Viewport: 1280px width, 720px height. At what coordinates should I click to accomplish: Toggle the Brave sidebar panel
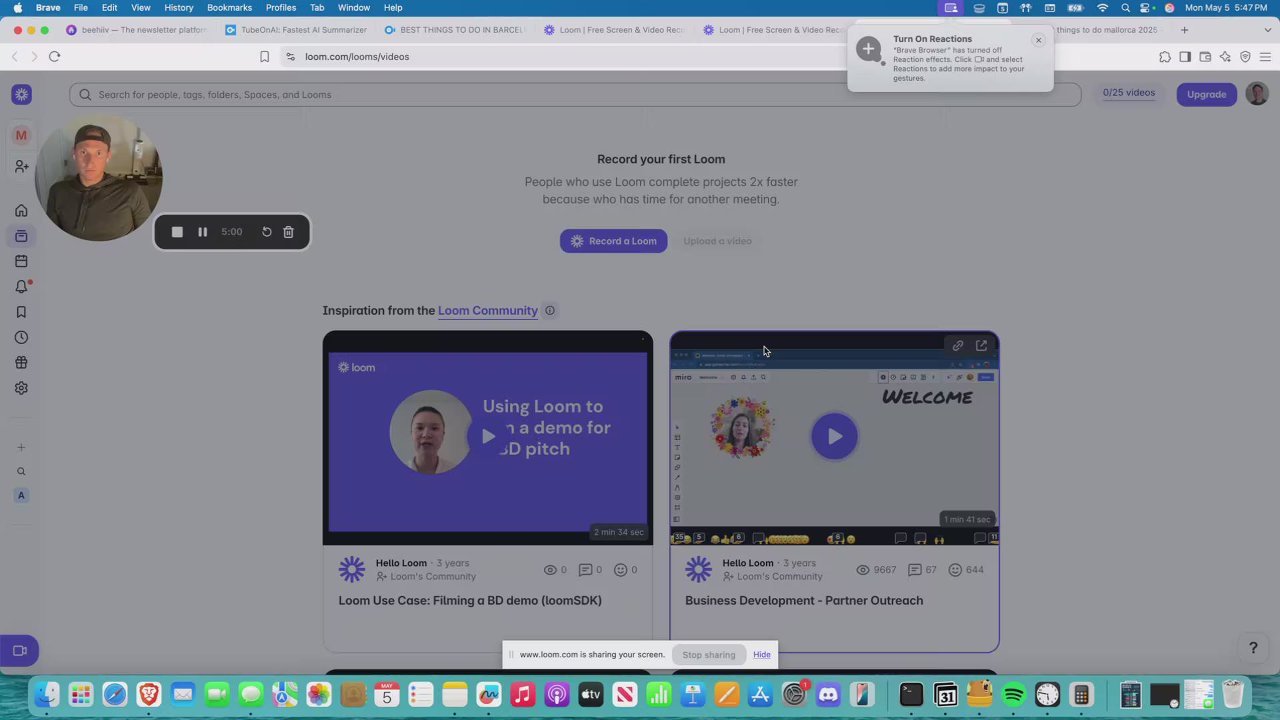(1185, 57)
